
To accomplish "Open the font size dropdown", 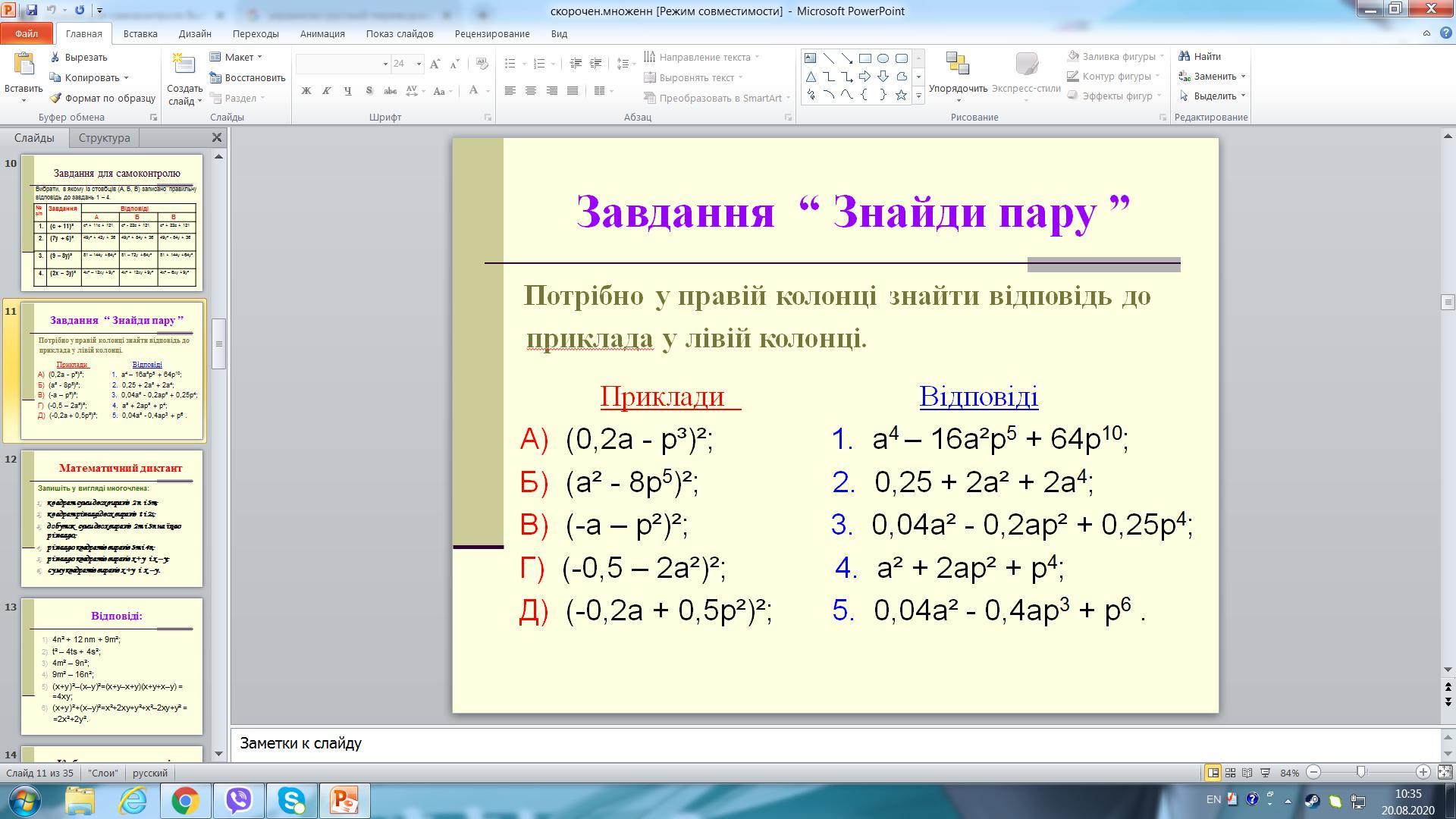I will pos(418,64).
